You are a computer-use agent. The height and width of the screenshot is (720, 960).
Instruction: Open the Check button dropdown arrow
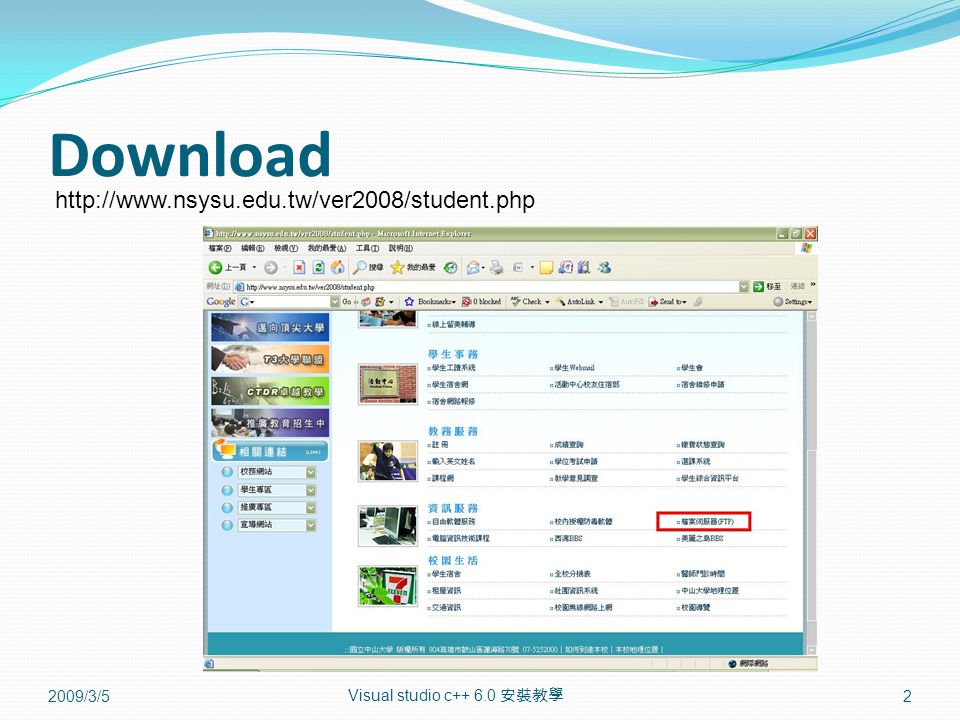pos(547,302)
